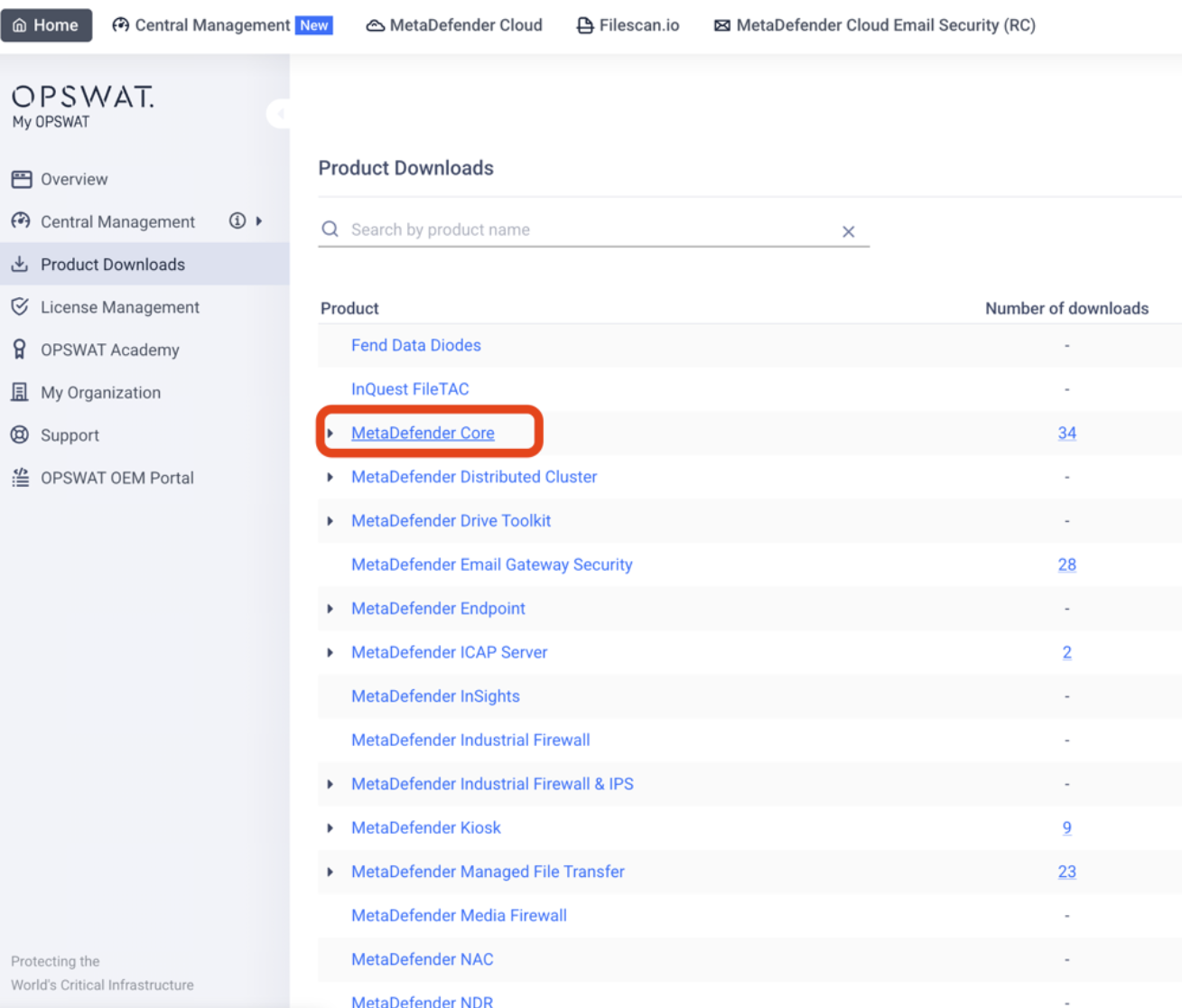Clear search with the X icon

848,231
